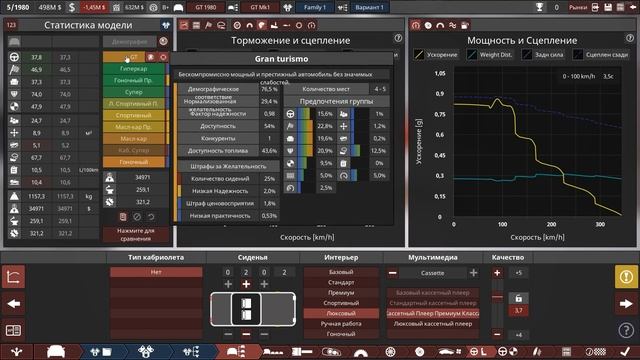Viewport: 640px width, 360px height.
Task: Click the wave icon above Мощность и Сцепление
Action: tap(452, 25)
